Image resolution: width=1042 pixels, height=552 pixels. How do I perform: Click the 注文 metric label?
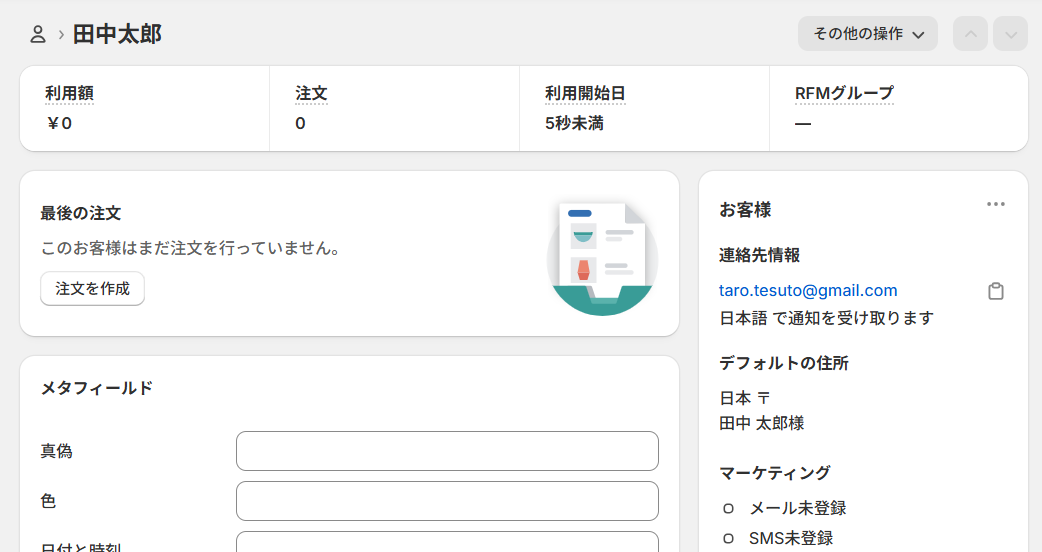tap(311, 94)
